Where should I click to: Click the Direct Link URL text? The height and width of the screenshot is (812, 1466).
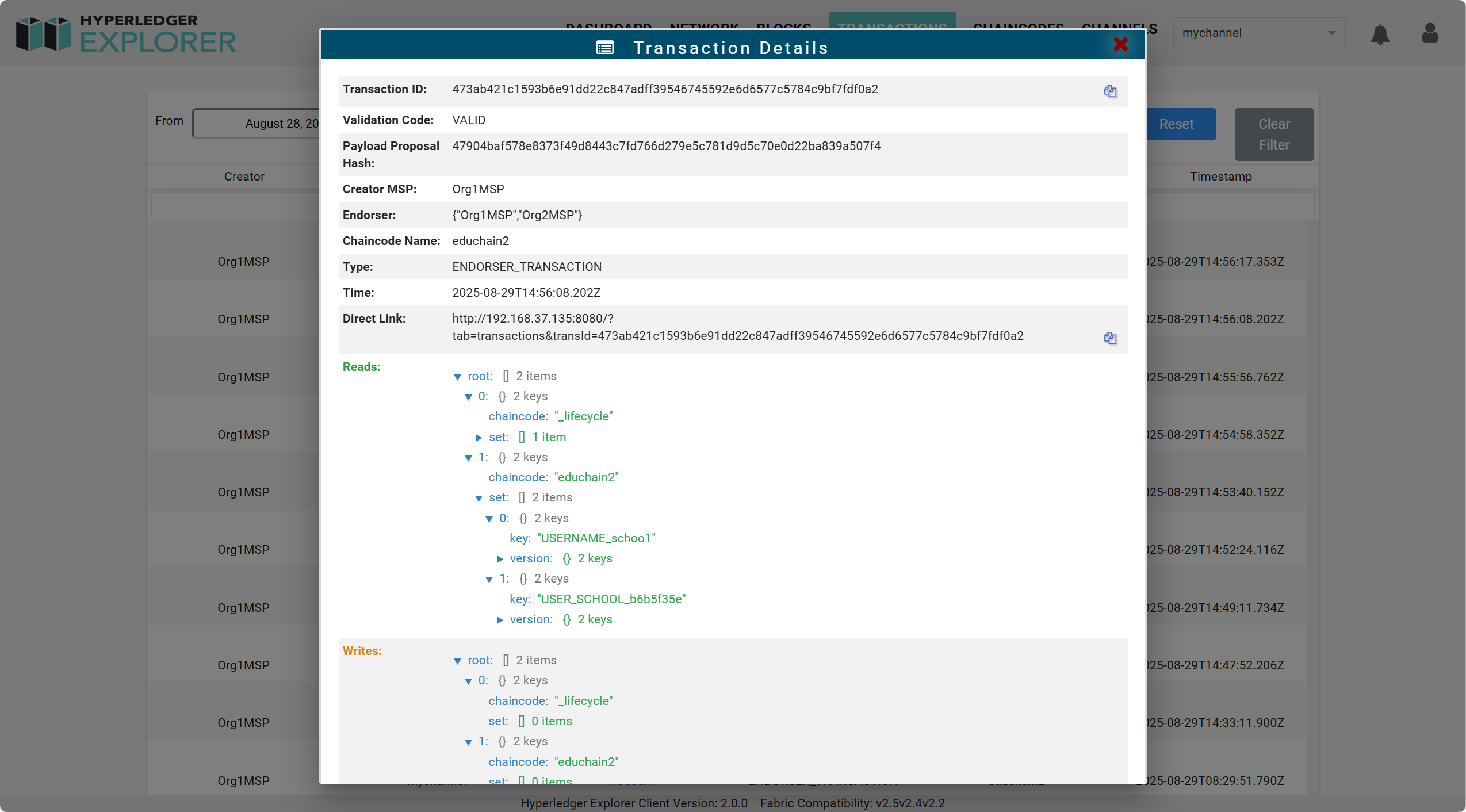click(737, 327)
